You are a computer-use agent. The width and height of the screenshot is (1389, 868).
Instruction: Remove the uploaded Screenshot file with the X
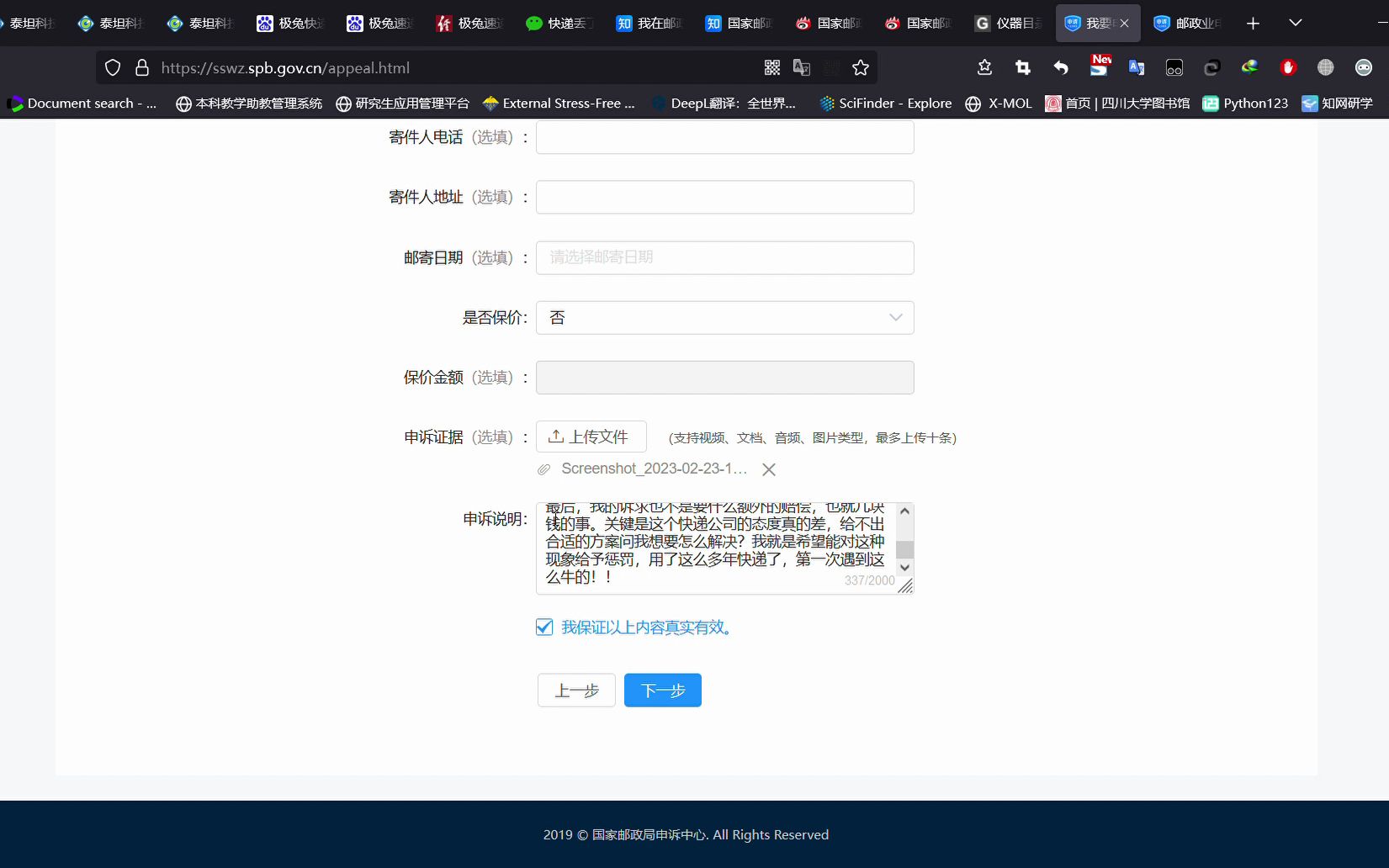(x=769, y=469)
